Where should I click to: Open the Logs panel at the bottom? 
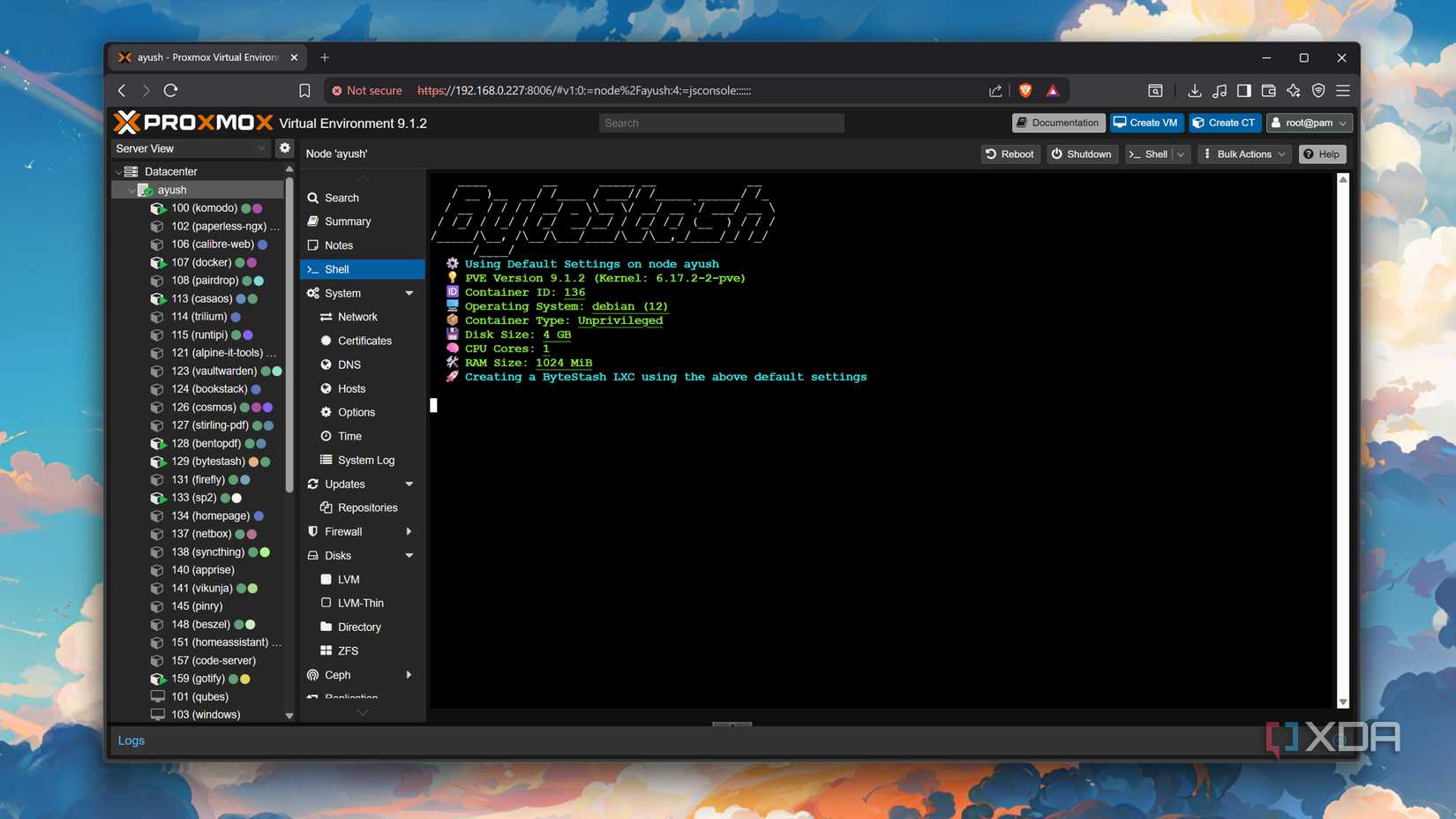point(131,740)
